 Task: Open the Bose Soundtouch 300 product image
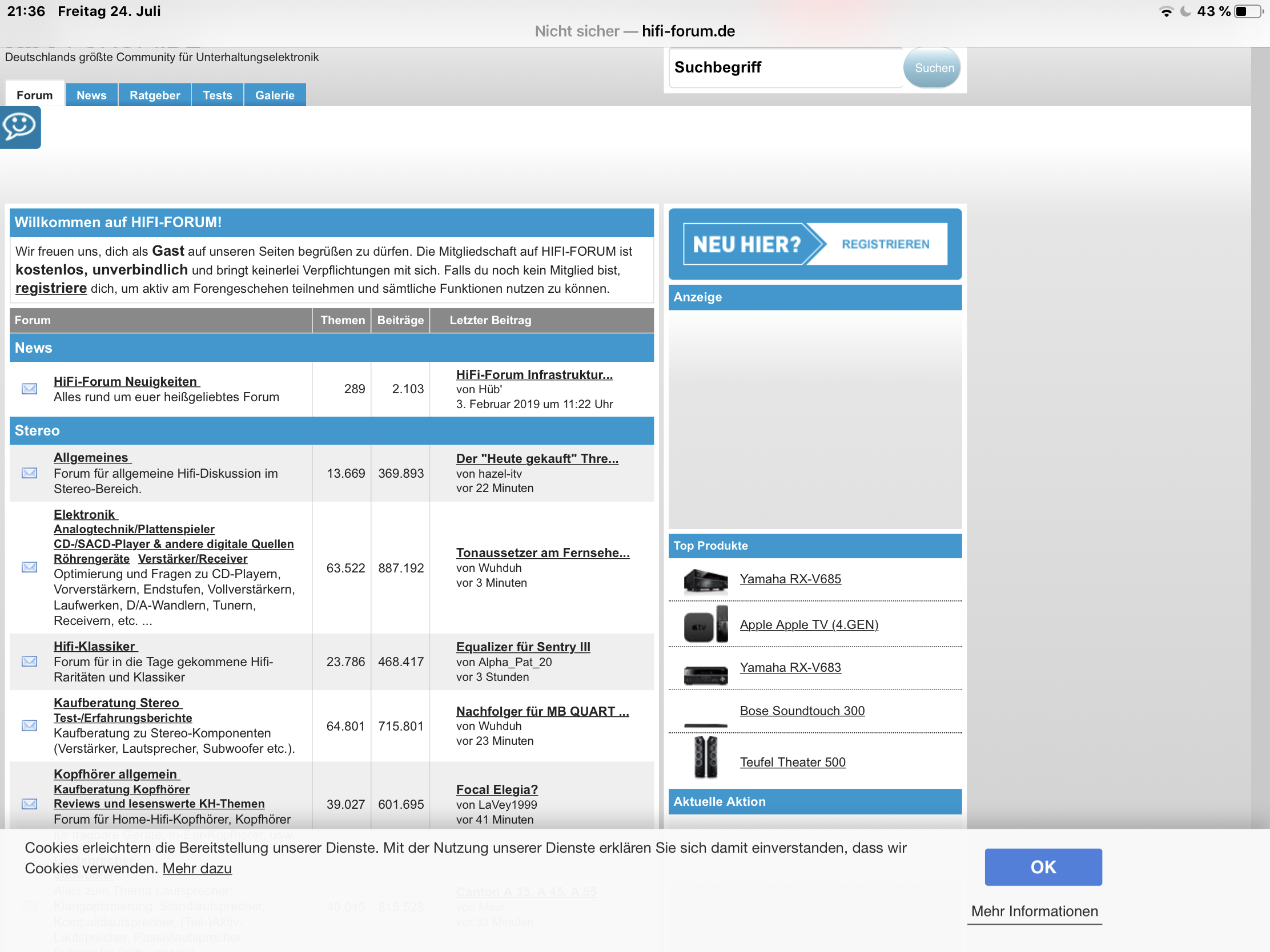pyautogui.click(x=706, y=725)
